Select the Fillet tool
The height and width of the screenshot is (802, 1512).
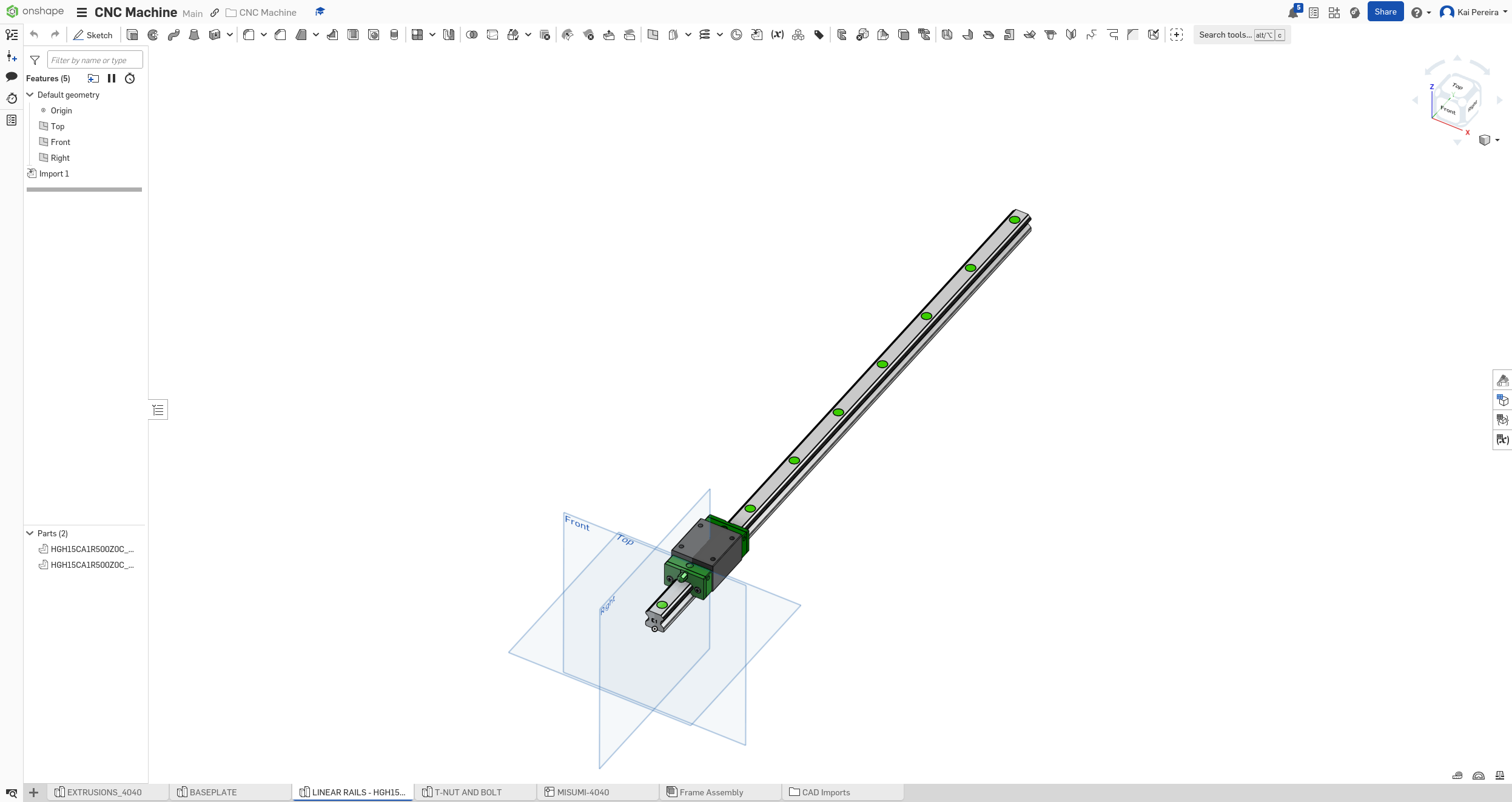pos(248,35)
